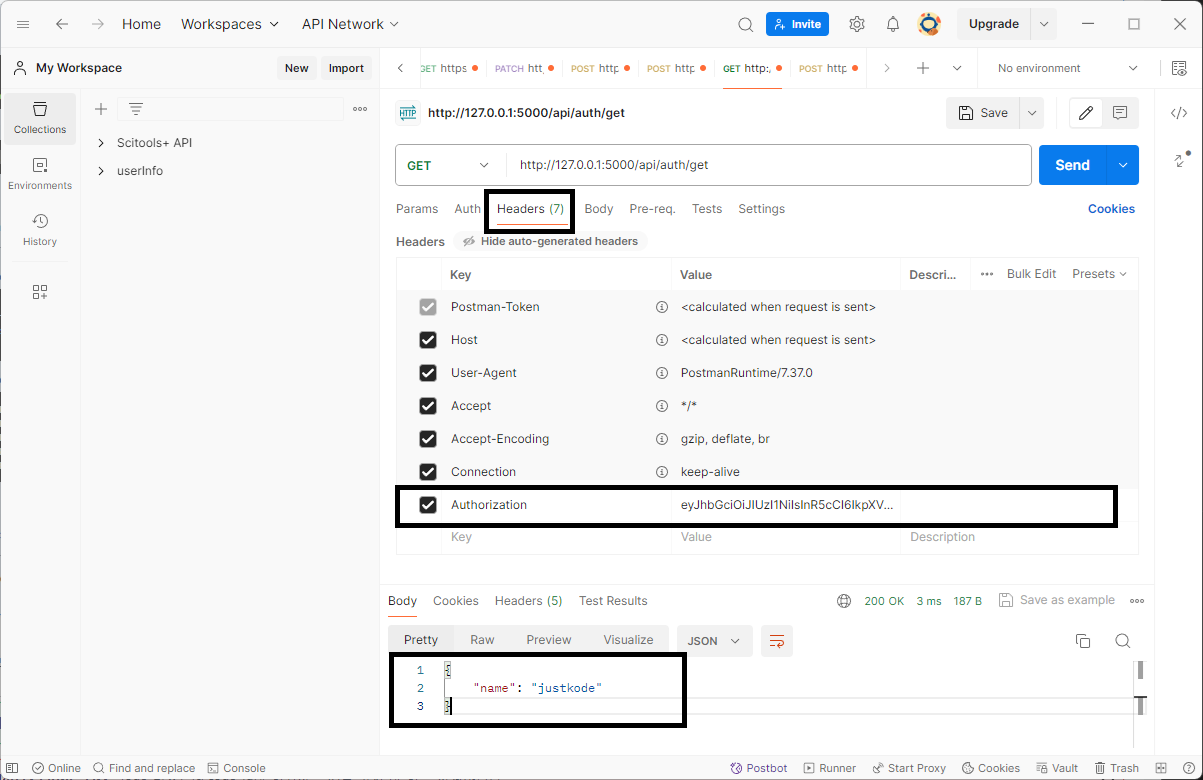
Task: Open response more options ellipsis
Action: (1137, 601)
